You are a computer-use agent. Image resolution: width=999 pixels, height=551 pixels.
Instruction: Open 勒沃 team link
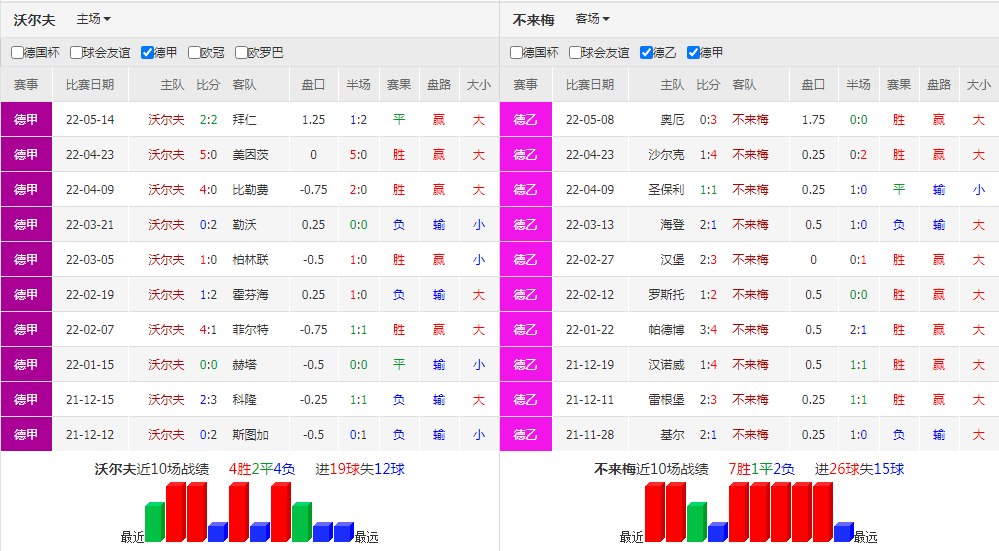[x=245, y=225]
